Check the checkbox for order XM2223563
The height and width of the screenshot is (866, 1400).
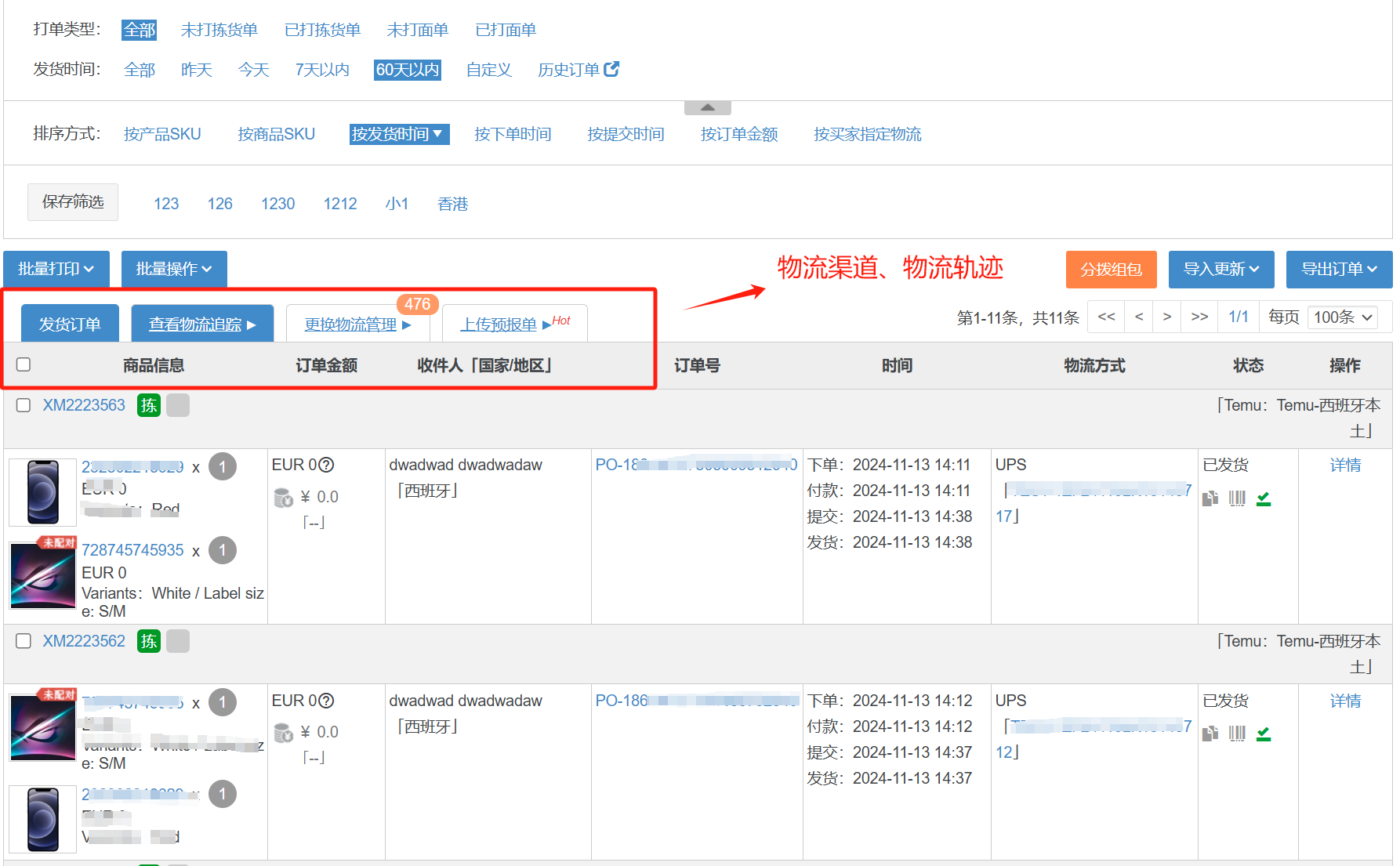coord(23,405)
